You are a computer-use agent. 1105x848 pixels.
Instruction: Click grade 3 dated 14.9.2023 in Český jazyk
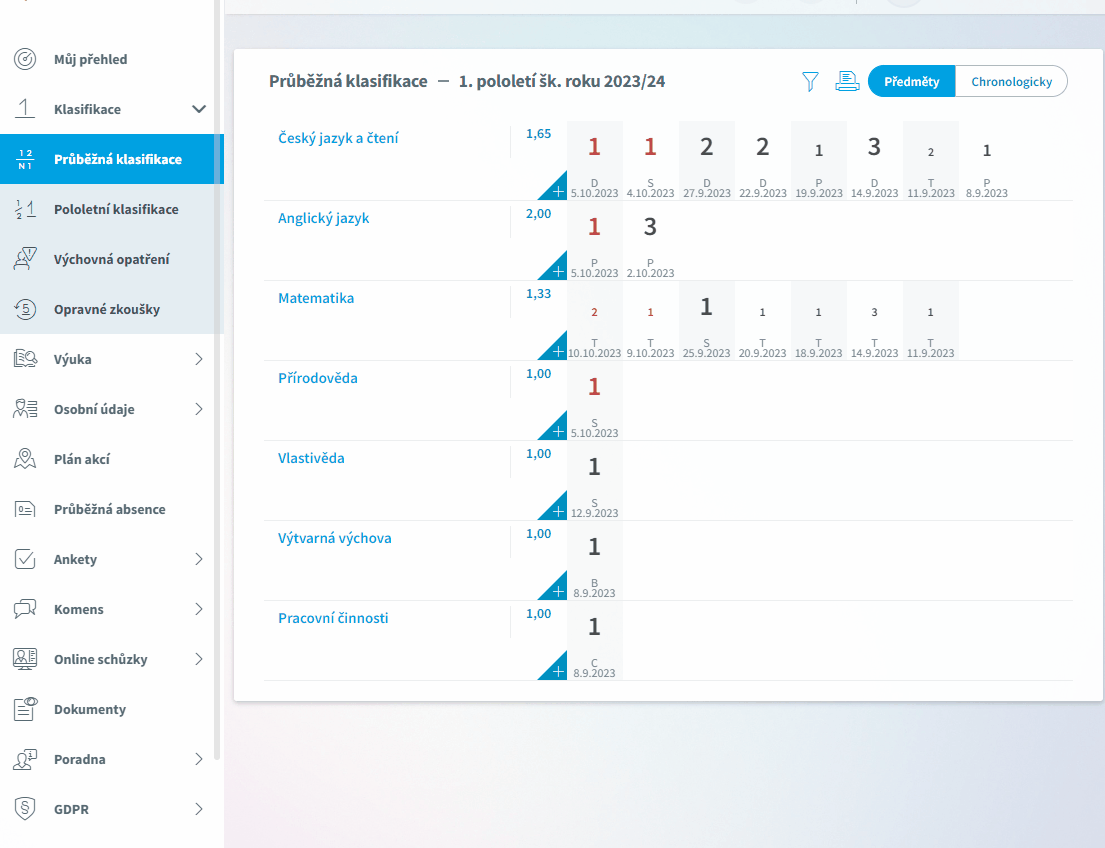[x=874, y=148]
